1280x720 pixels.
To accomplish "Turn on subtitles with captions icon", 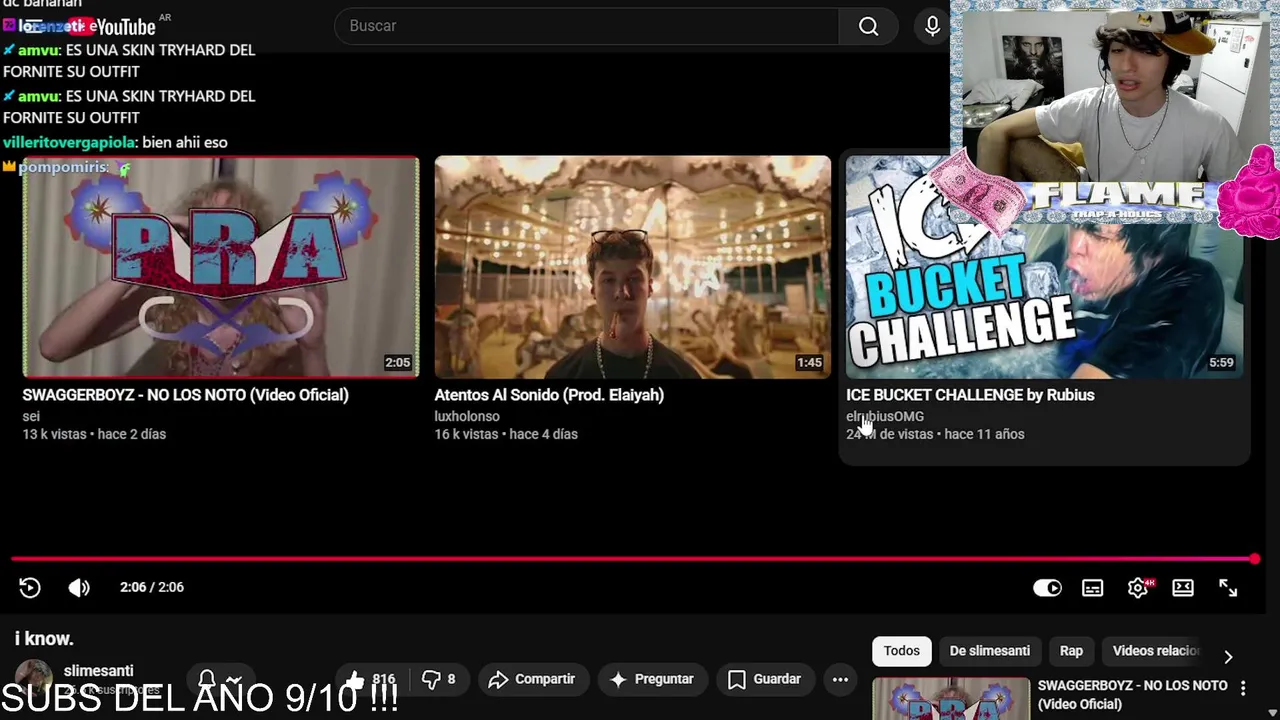I will pyautogui.click(x=1093, y=588).
